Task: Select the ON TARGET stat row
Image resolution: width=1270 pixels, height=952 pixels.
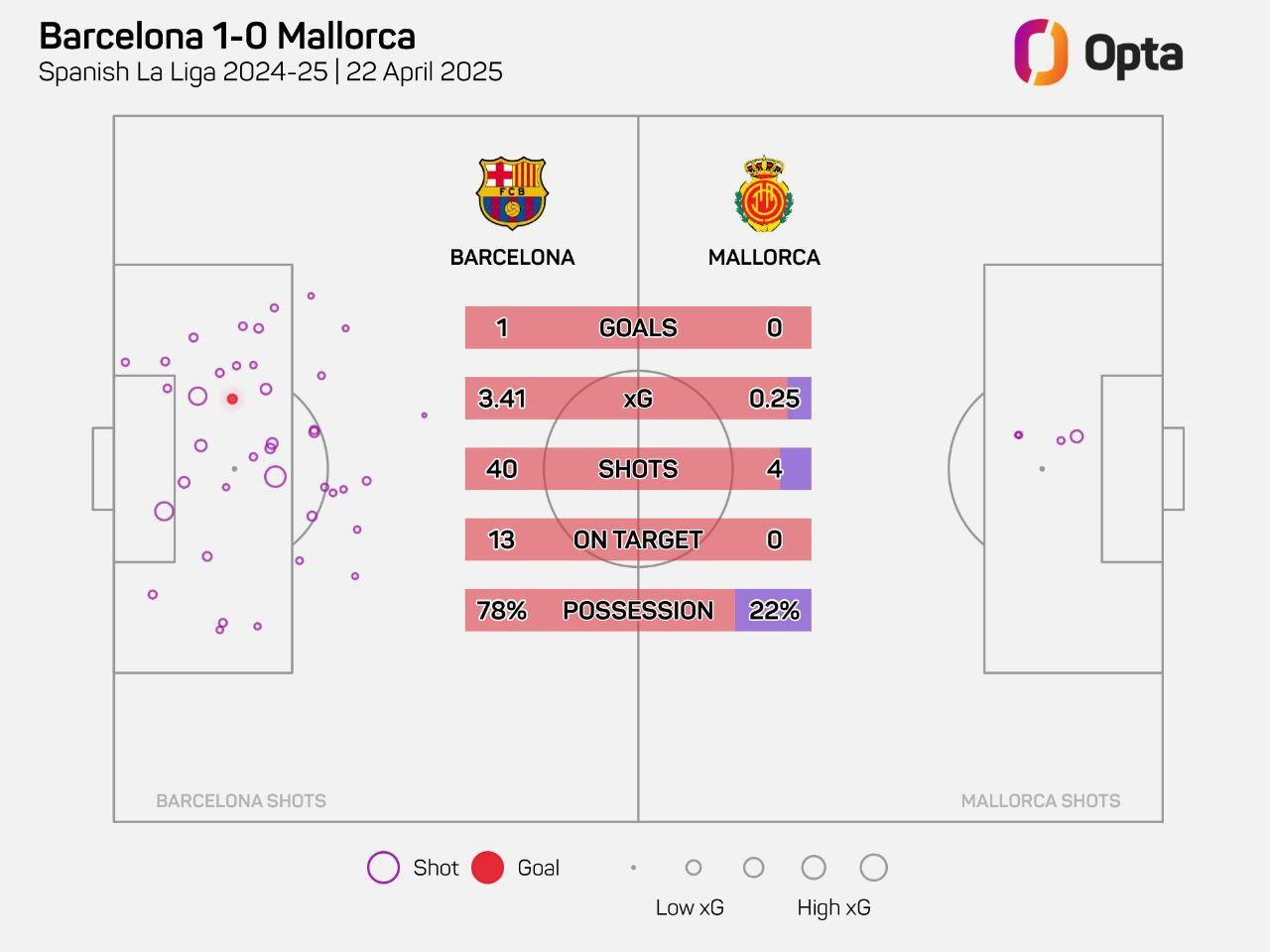Action: (638, 540)
